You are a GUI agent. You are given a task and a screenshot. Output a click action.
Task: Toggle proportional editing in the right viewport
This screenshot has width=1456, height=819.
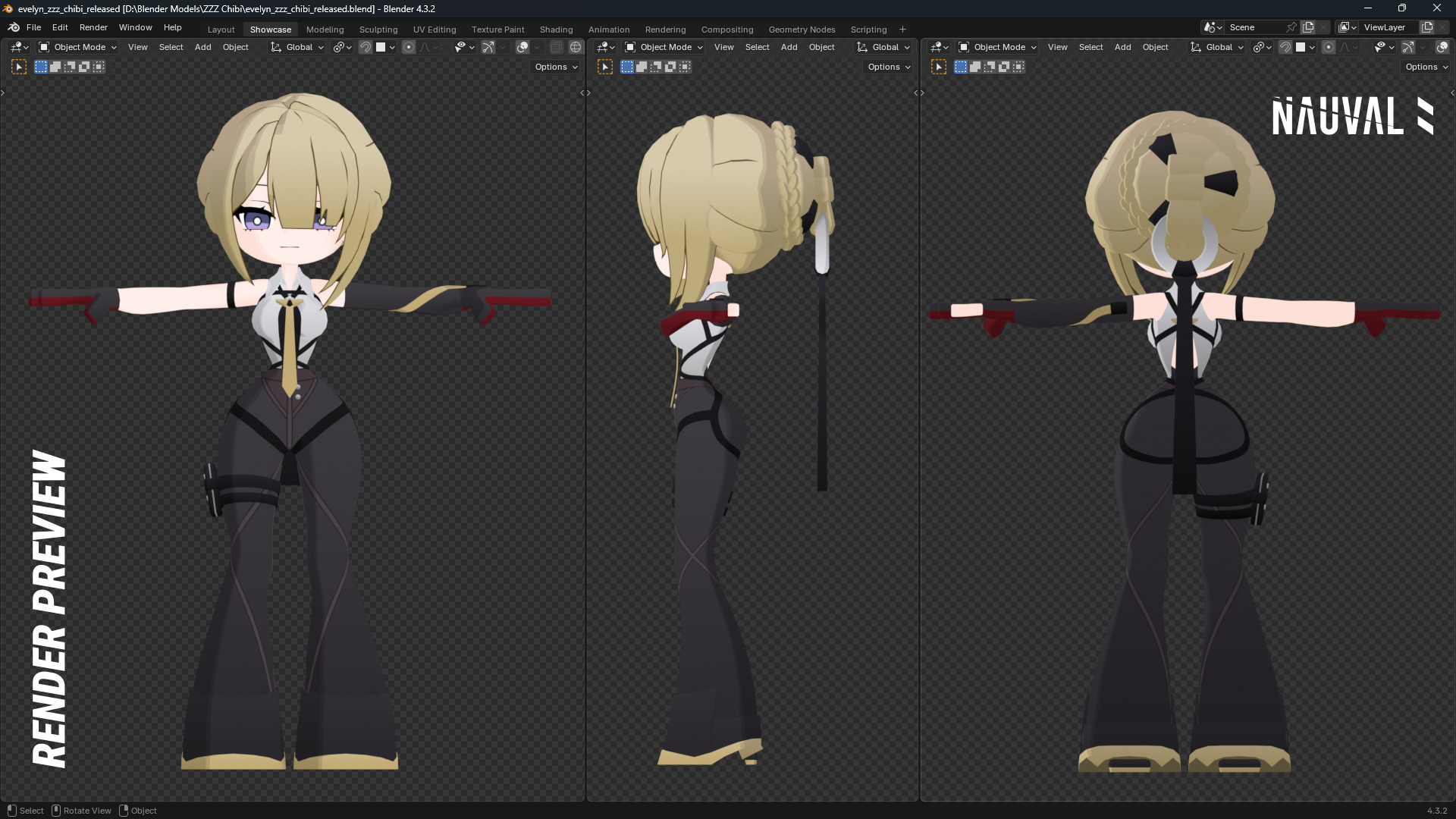1329,47
